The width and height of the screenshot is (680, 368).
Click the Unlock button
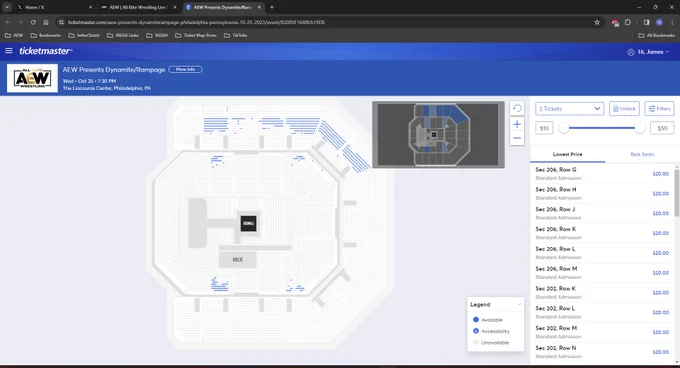624,109
